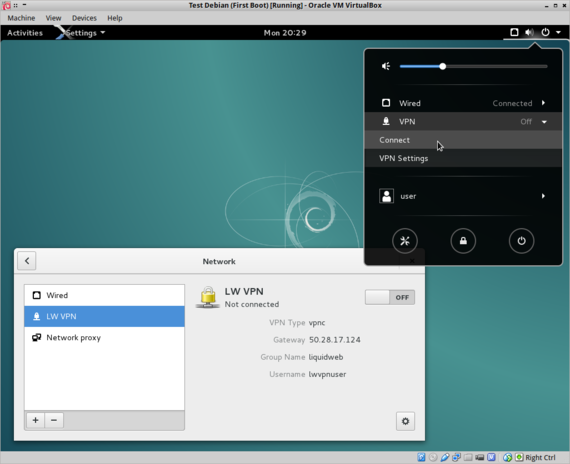Click the keyboard capture indicator beside Right Ctrl
The width and height of the screenshot is (570, 464).
tap(519, 457)
